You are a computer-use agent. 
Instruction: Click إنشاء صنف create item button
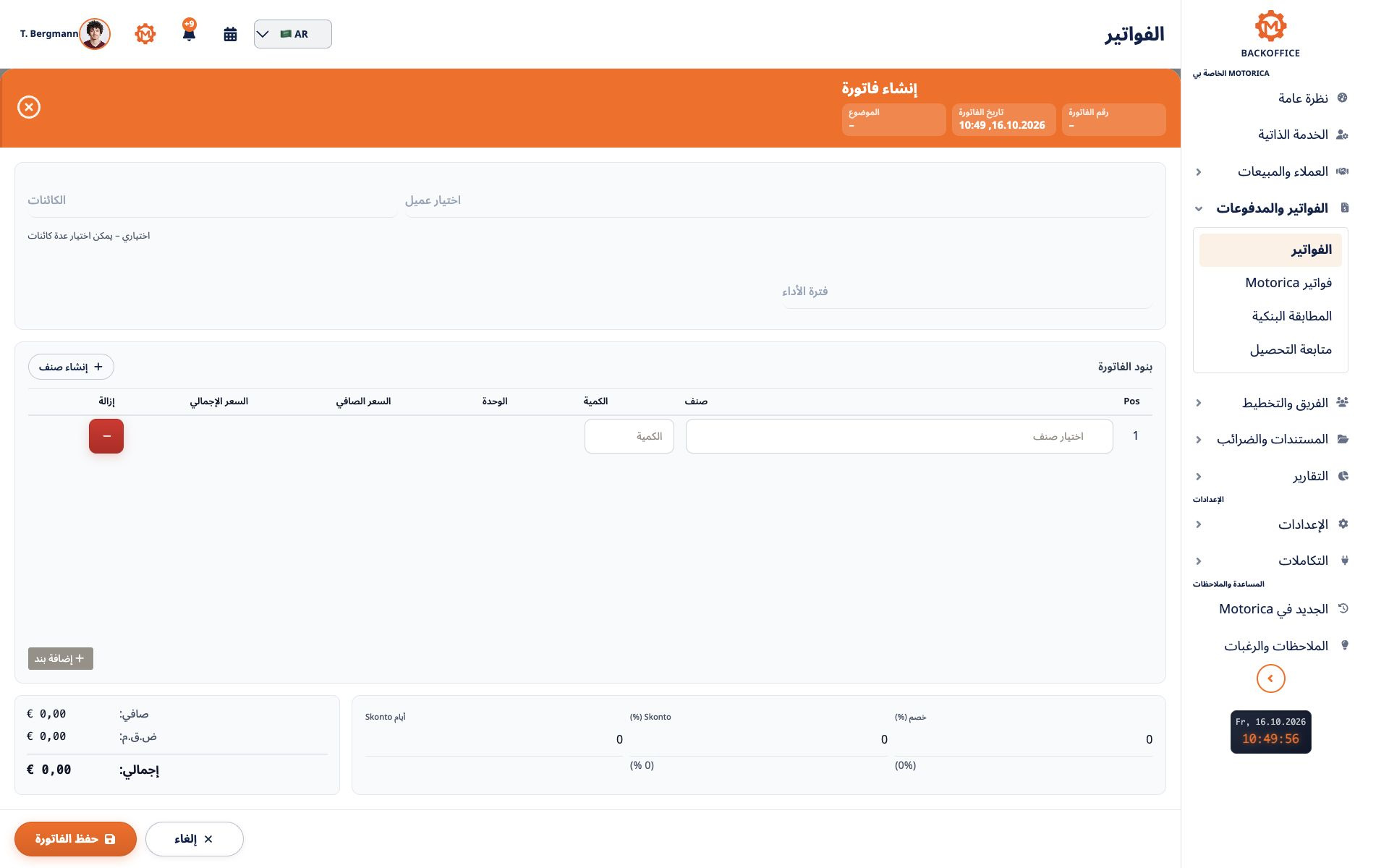pyautogui.click(x=71, y=367)
